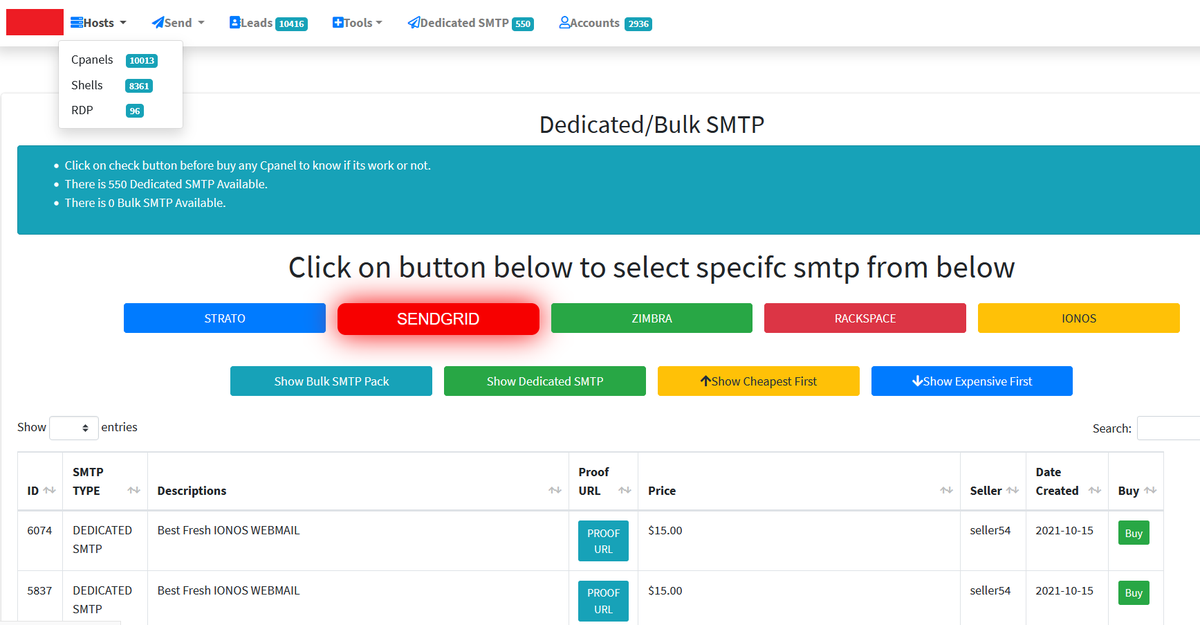Collapse the Hosts dropdown menu
This screenshot has width=1200, height=625.
click(98, 22)
